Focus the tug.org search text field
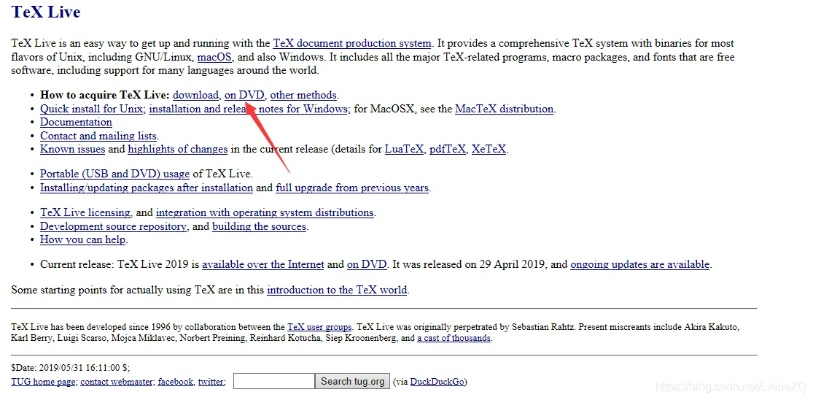The height and width of the screenshot is (400, 813). pos(274,381)
